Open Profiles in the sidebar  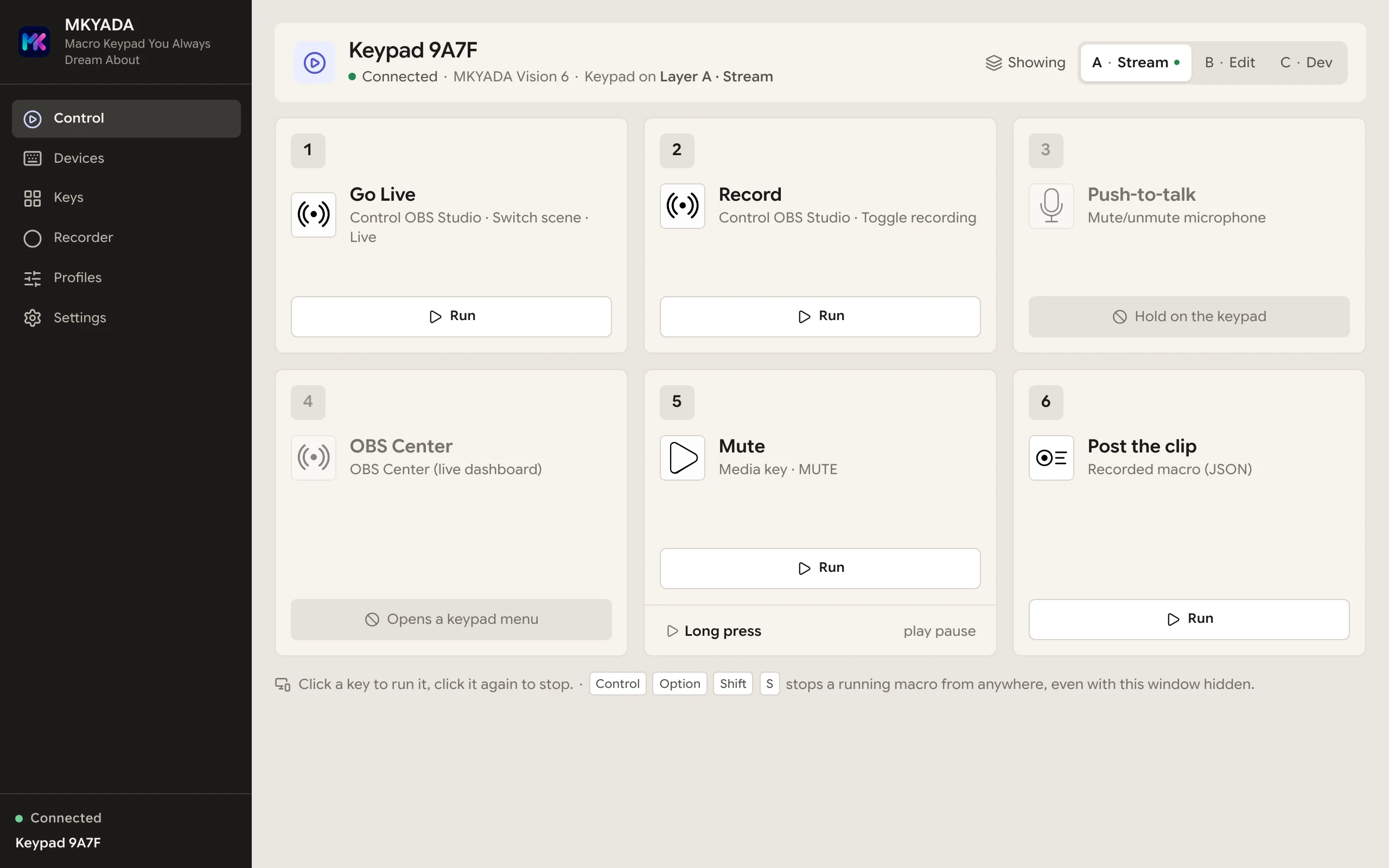point(126,278)
